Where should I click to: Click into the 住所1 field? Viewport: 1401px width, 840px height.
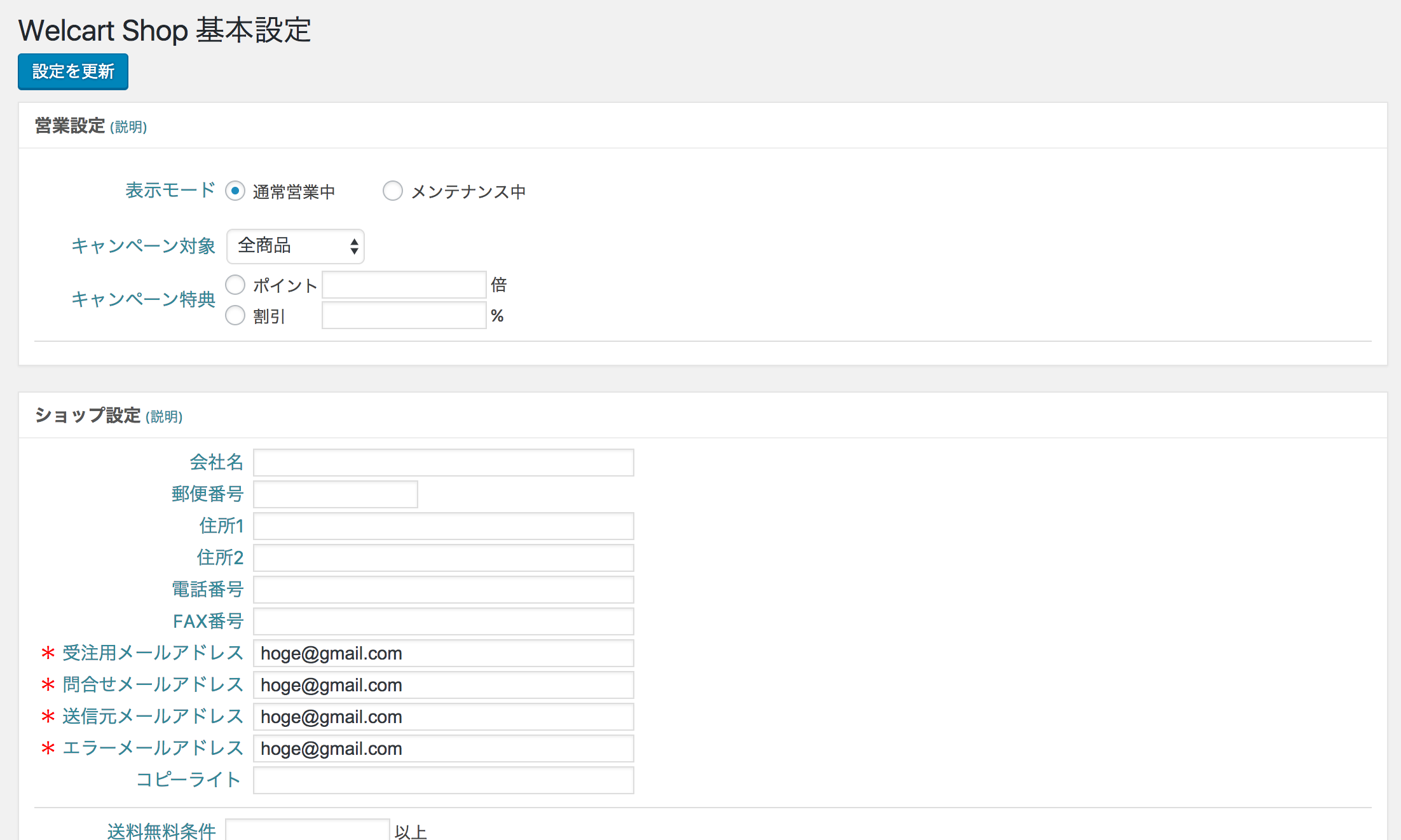click(444, 526)
